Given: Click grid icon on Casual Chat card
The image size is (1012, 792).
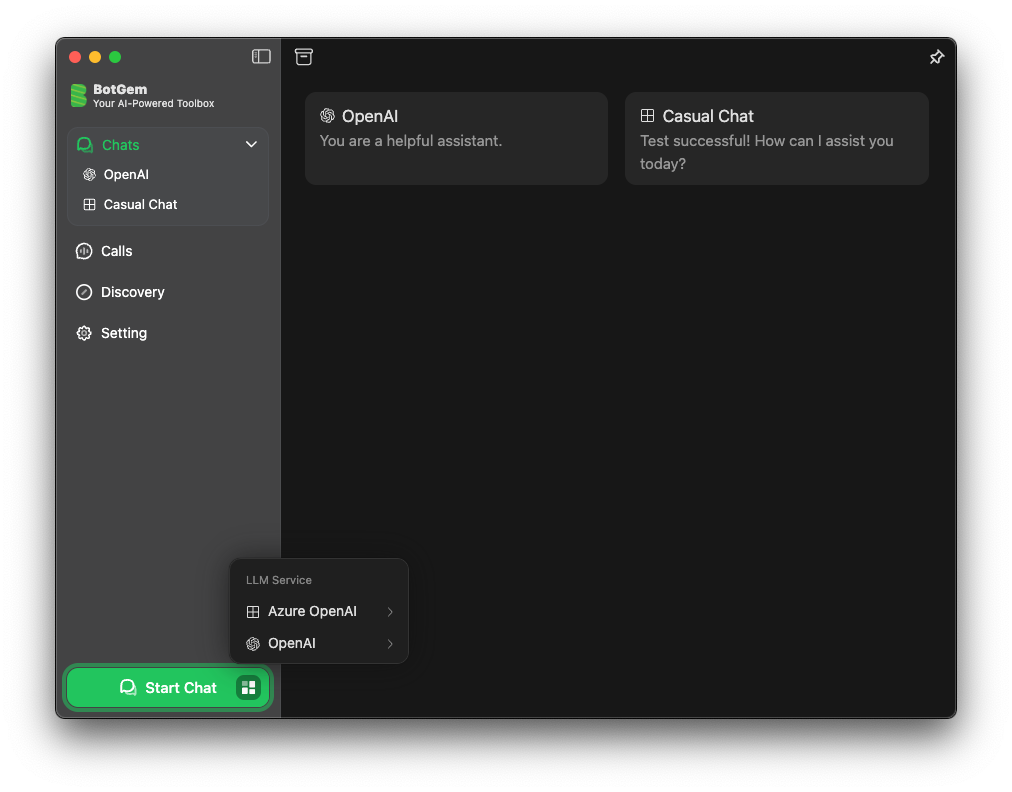Looking at the screenshot, I should tap(647, 116).
